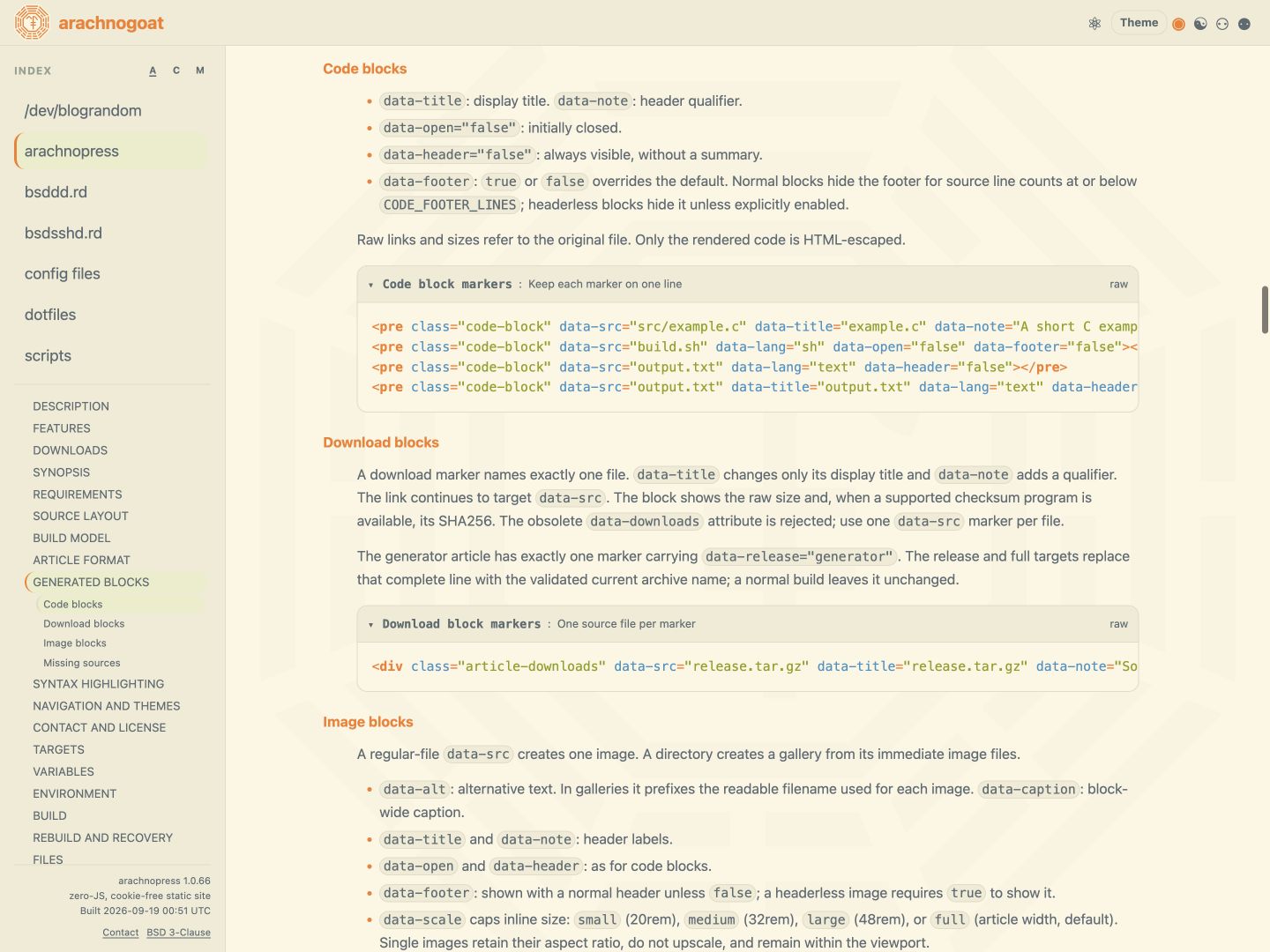Open raw link for Download block markers

click(x=1118, y=623)
